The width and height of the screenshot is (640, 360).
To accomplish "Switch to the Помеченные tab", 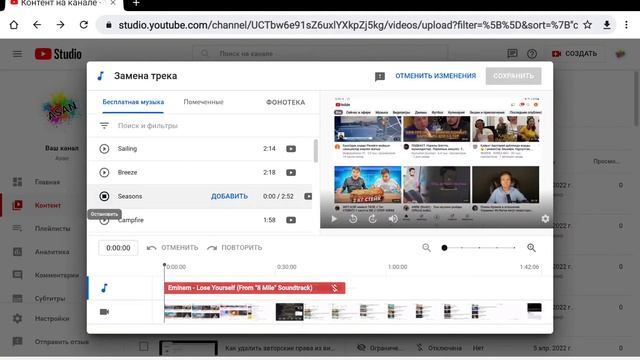I will point(203,102).
